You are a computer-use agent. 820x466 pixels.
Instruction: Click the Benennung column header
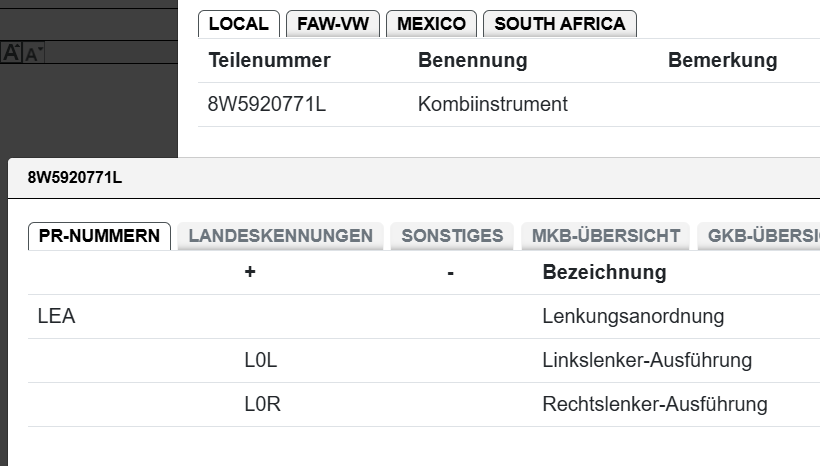pyautogui.click(x=472, y=61)
